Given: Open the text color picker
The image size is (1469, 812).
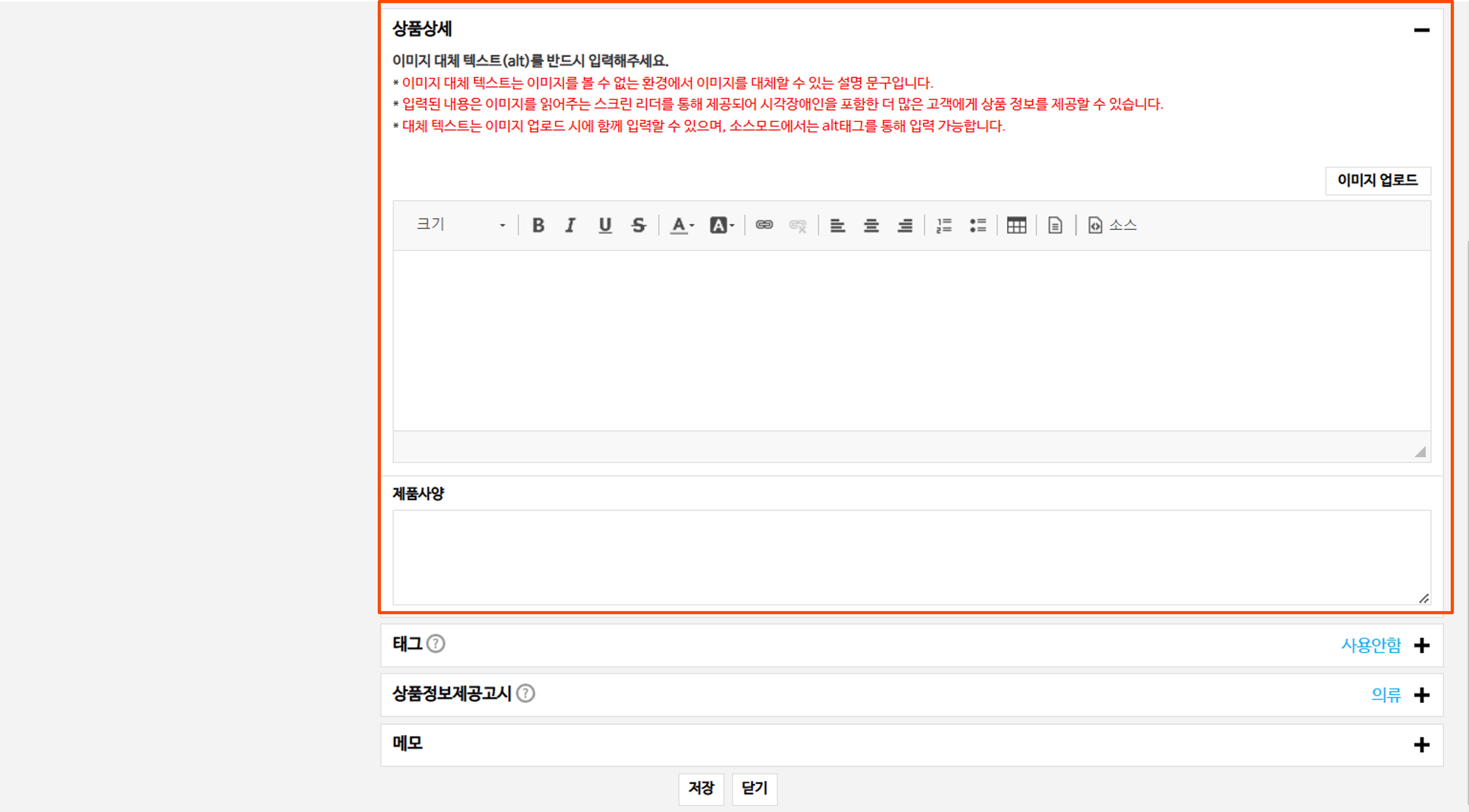Looking at the screenshot, I should pos(682,226).
